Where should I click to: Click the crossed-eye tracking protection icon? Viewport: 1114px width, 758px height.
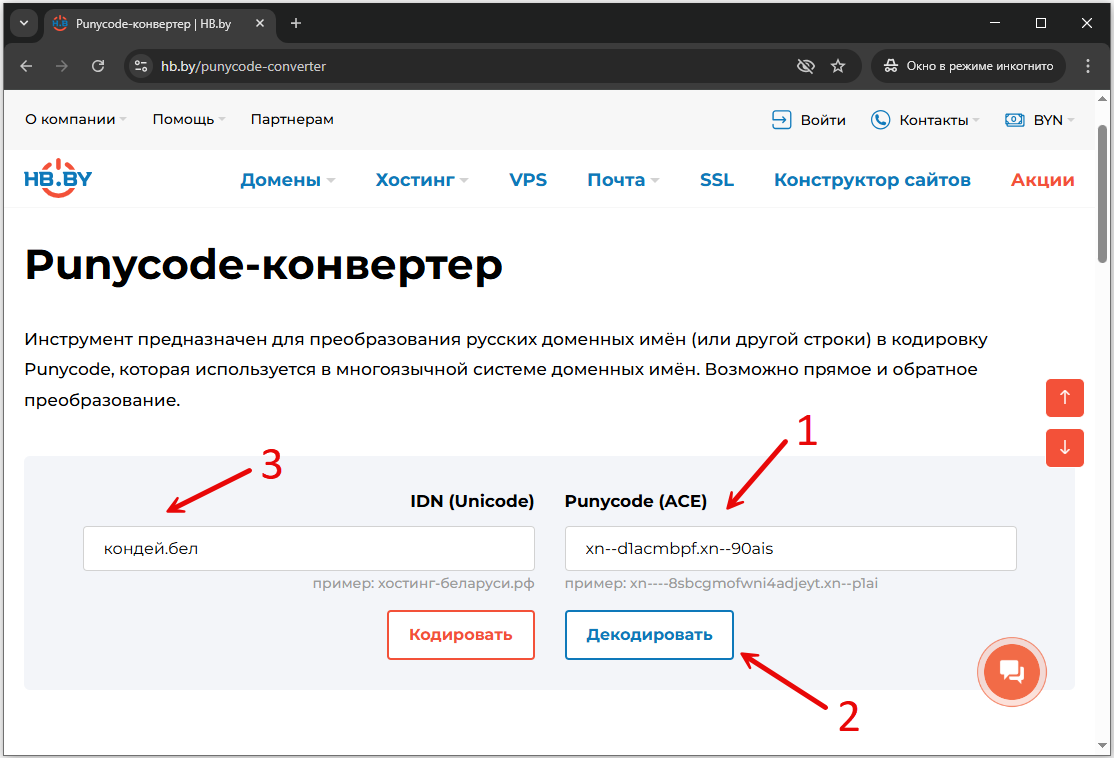click(x=805, y=66)
